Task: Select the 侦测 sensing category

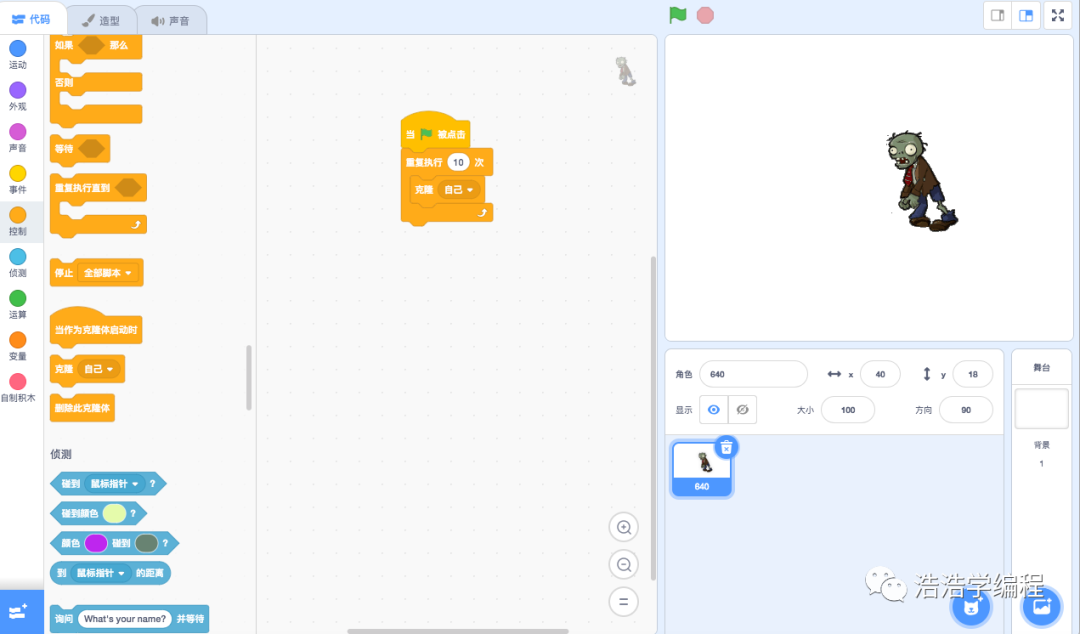Action: 18,263
